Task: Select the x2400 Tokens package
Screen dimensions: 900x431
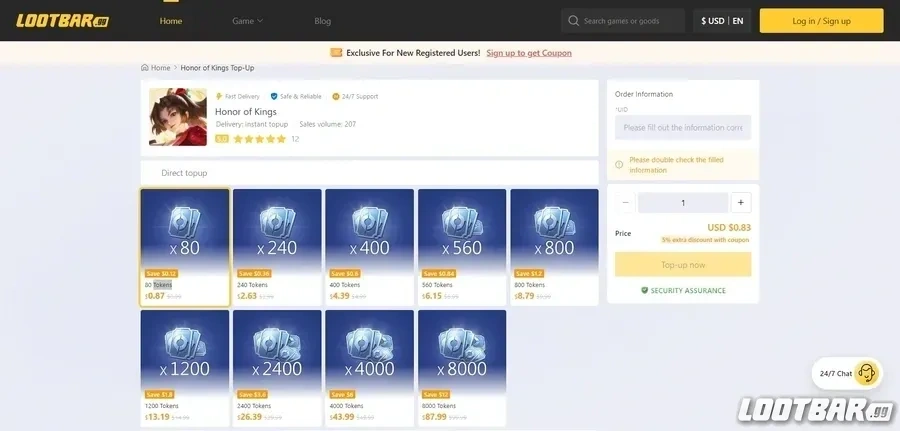Action: pos(277,368)
